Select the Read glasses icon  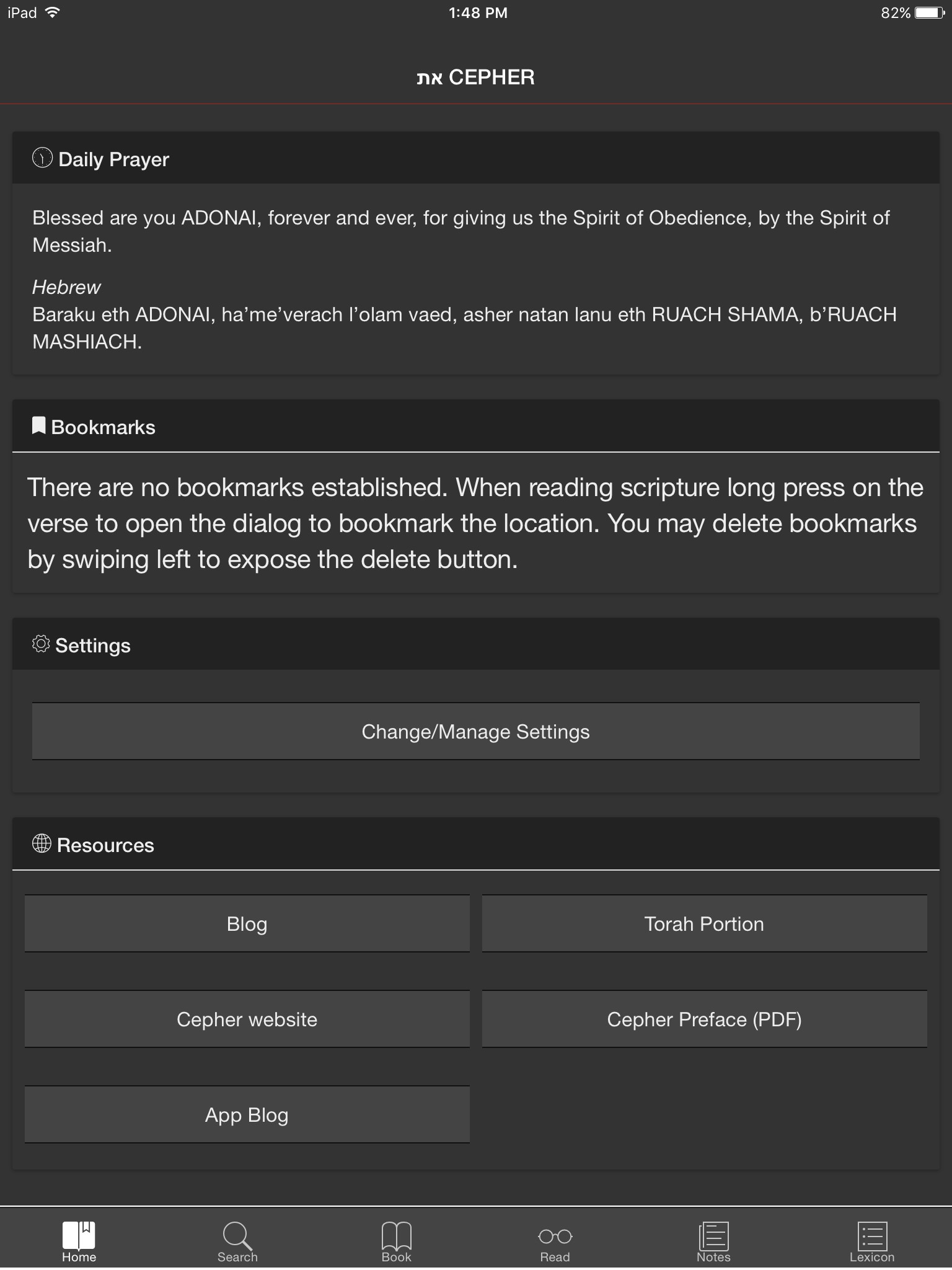click(555, 1236)
